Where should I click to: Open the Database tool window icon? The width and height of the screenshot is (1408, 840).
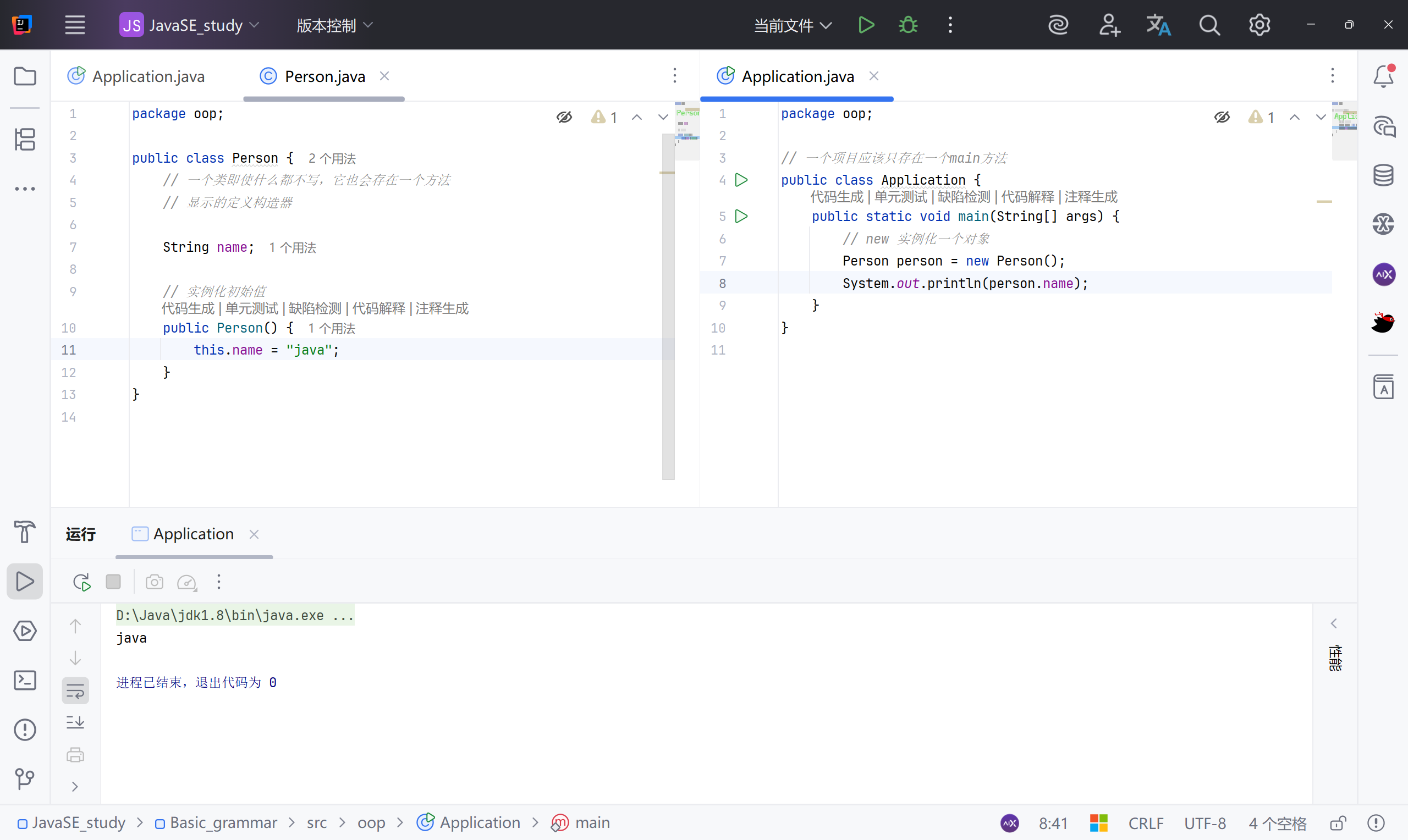[1383, 175]
